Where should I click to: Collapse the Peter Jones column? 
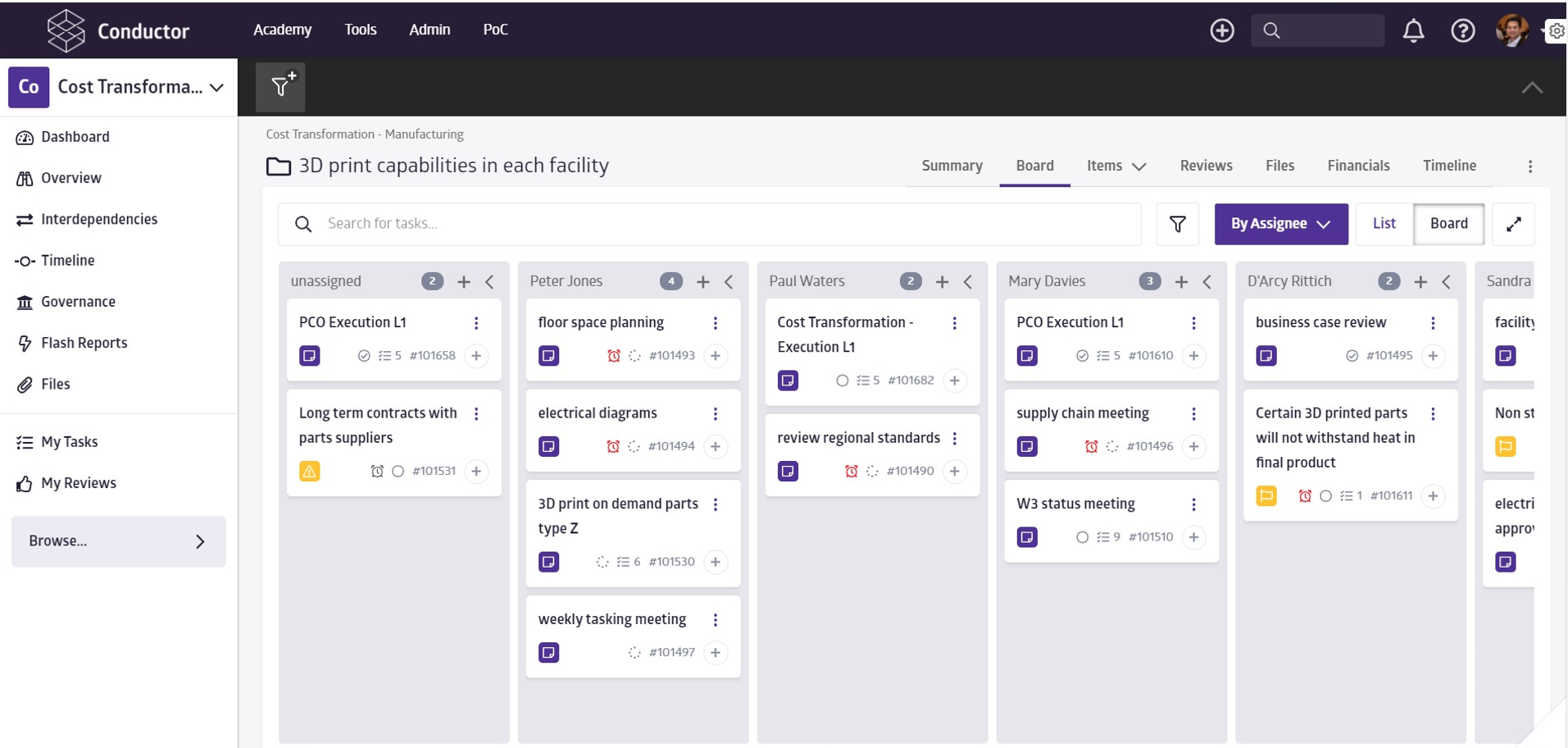tap(729, 281)
